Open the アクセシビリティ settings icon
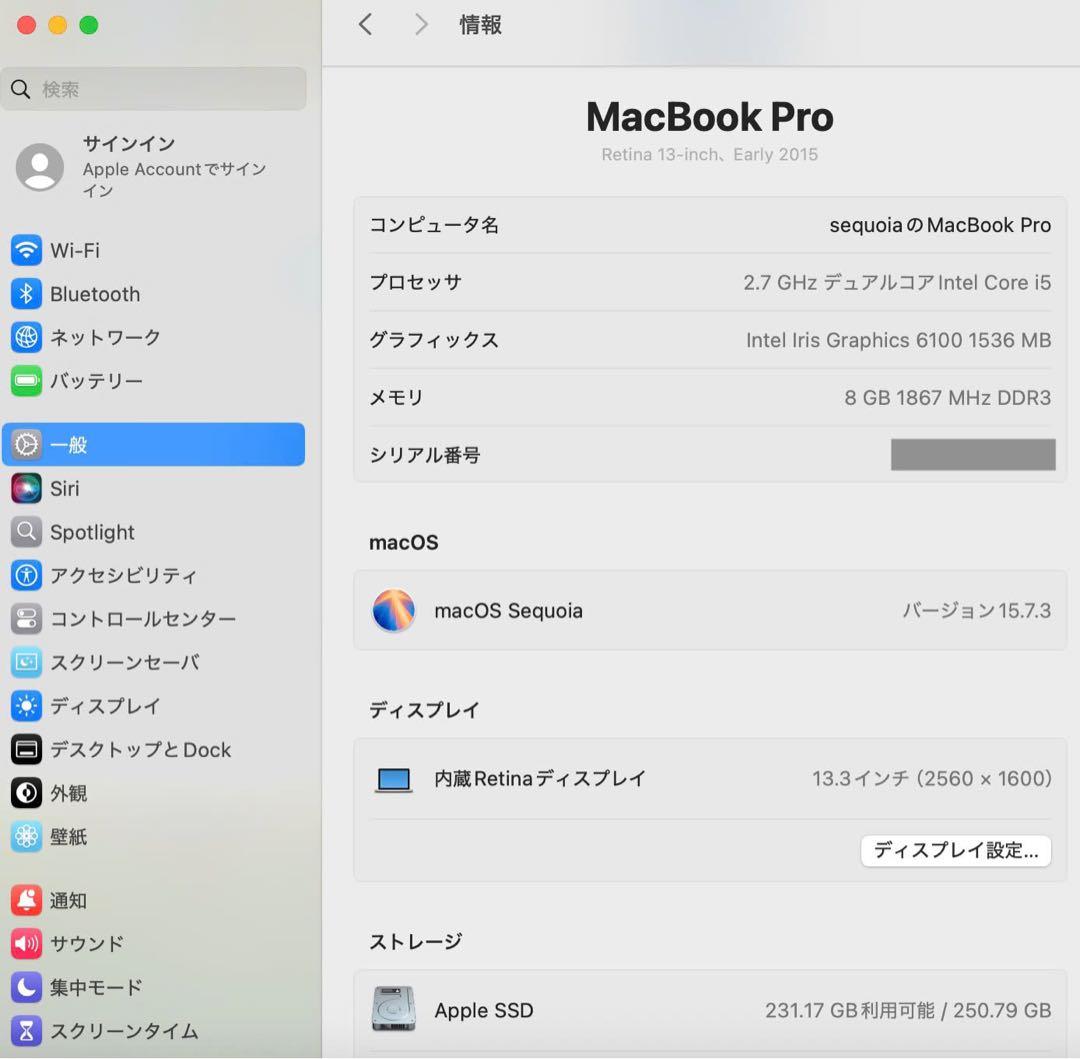 (26, 575)
